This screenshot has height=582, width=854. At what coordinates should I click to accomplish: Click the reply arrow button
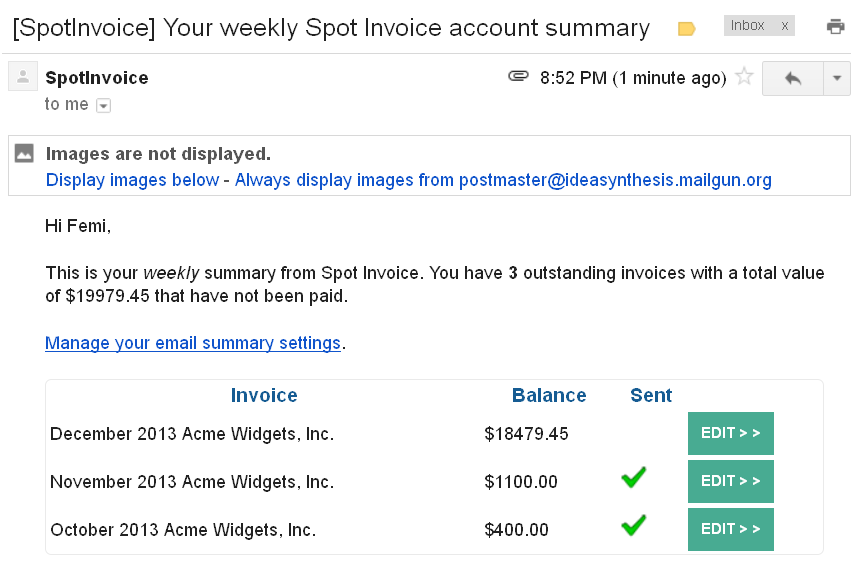[x=793, y=78]
